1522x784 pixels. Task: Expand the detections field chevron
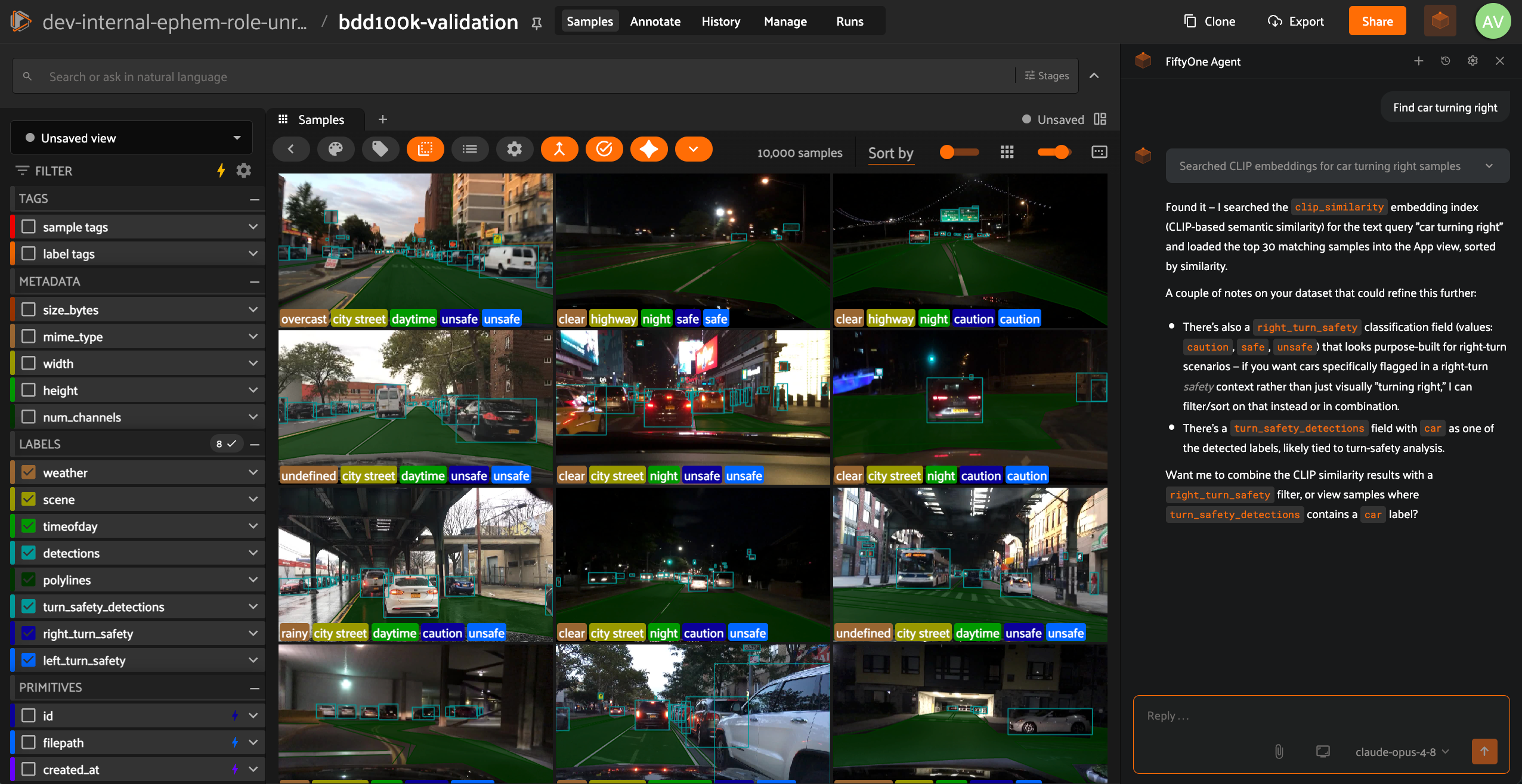point(253,553)
